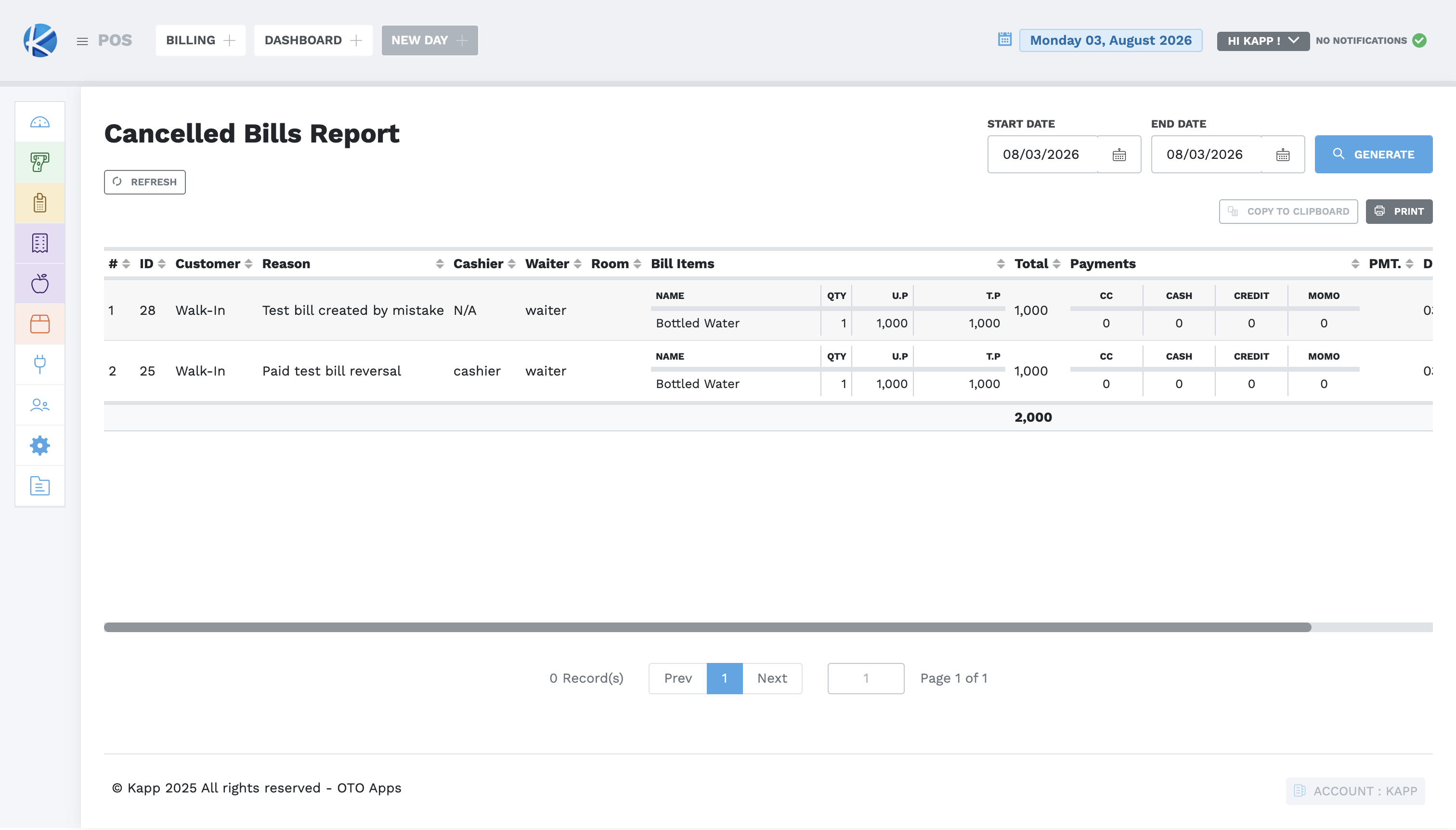Open the POS cash register sidebar icon
Viewport: 1456px width, 830px height.
tap(40, 162)
